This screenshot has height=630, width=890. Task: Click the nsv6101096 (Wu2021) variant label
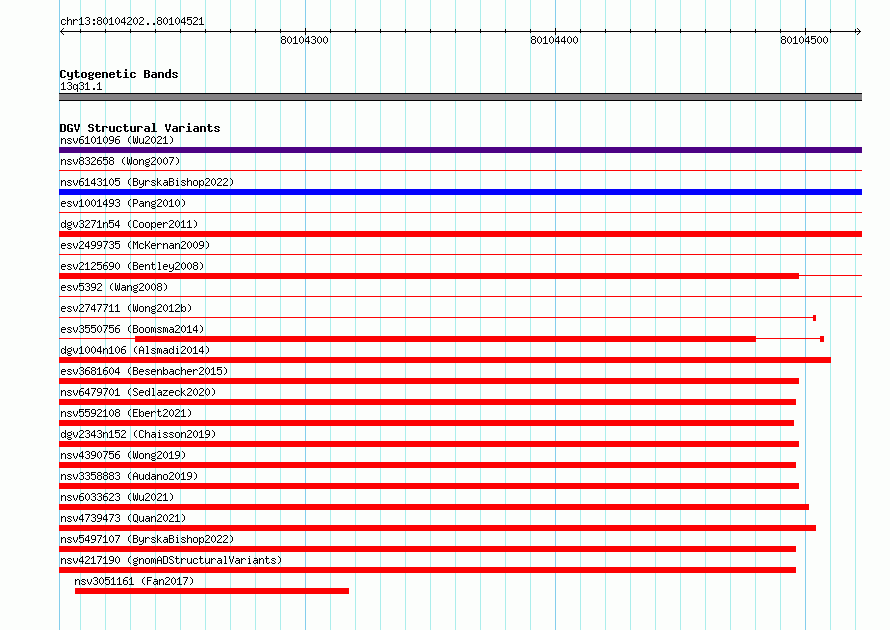(x=117, y=140)
